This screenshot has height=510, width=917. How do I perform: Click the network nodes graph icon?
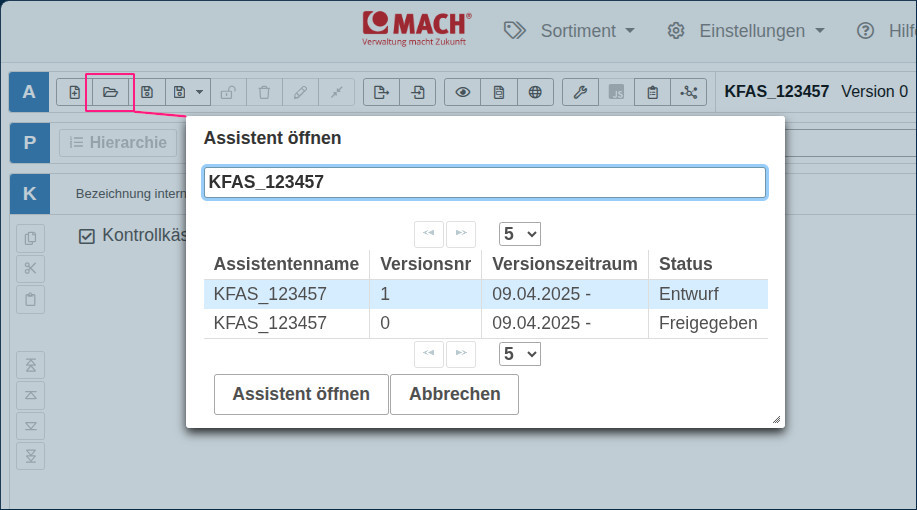689,92
